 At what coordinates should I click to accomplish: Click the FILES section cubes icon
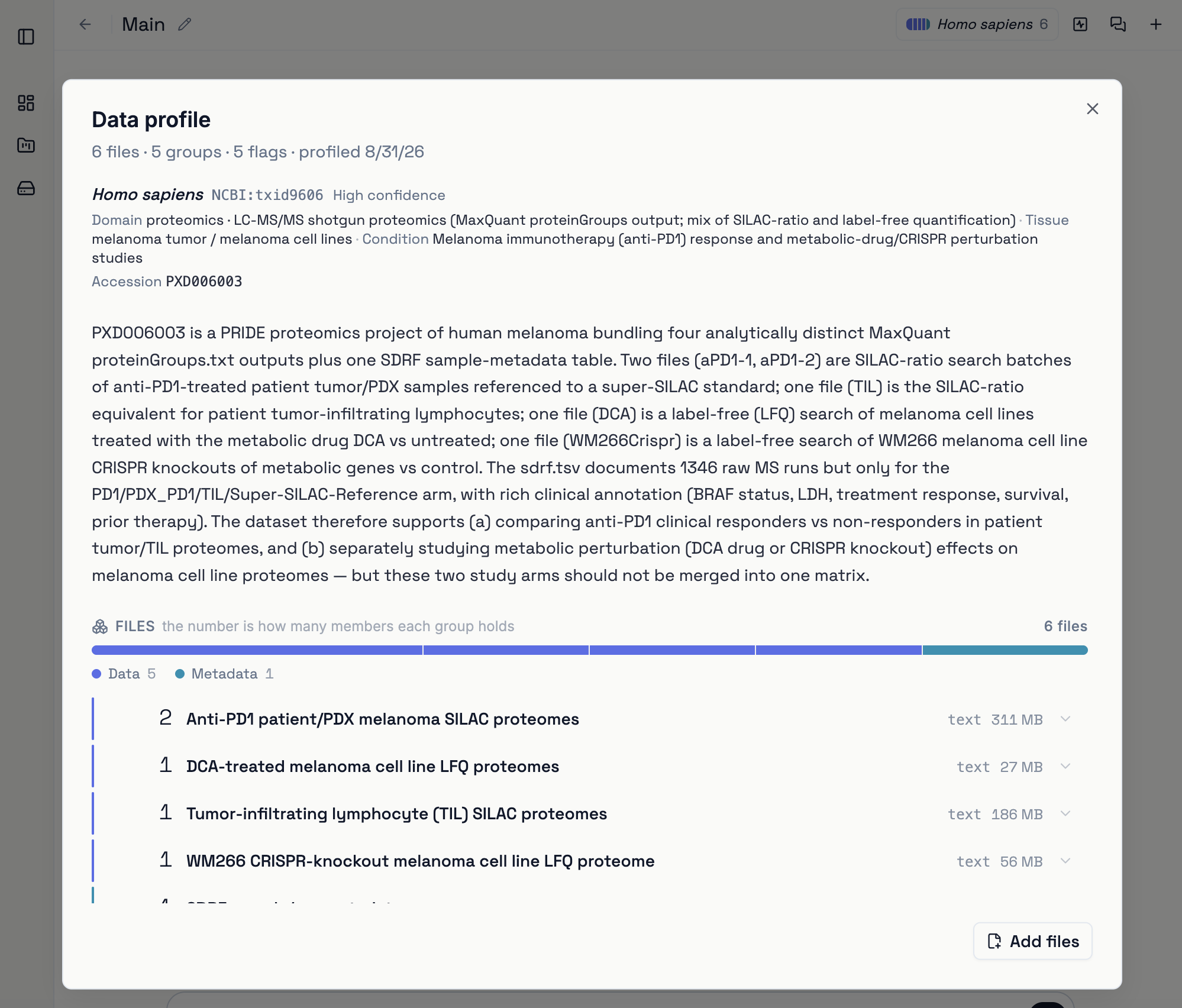100,626
